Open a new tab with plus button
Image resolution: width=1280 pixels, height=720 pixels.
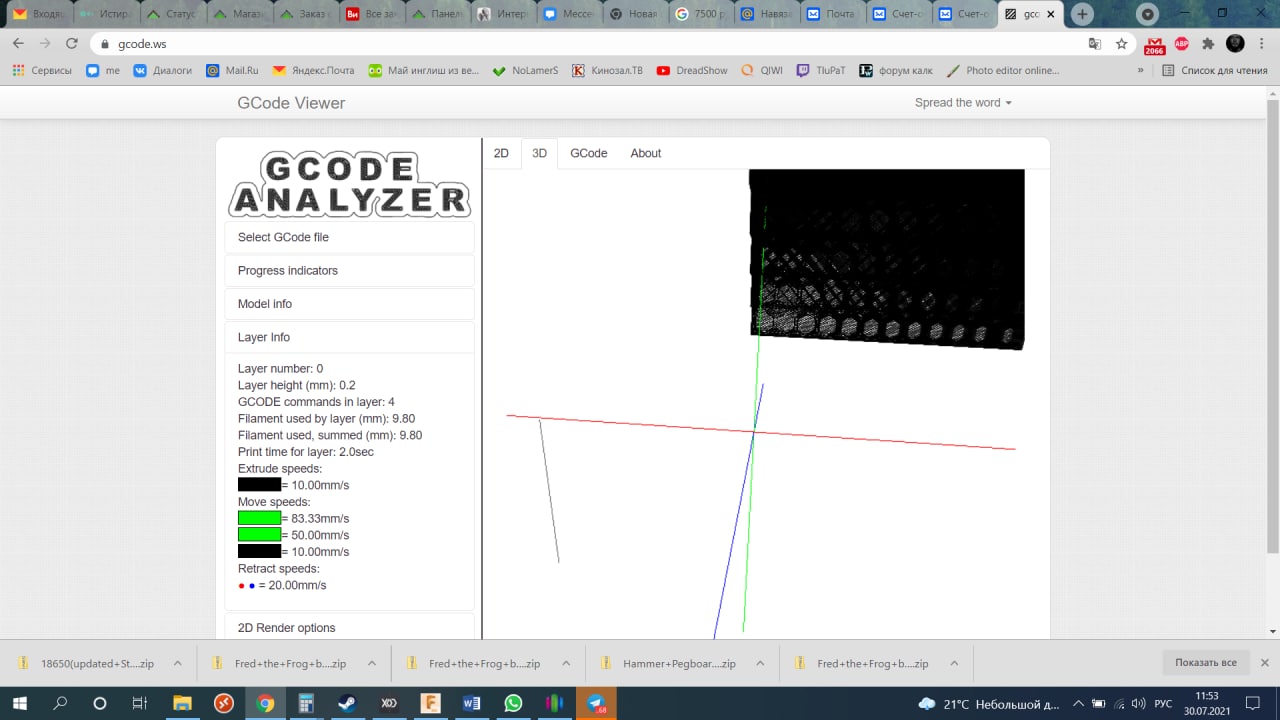(x=1082, y=15)
